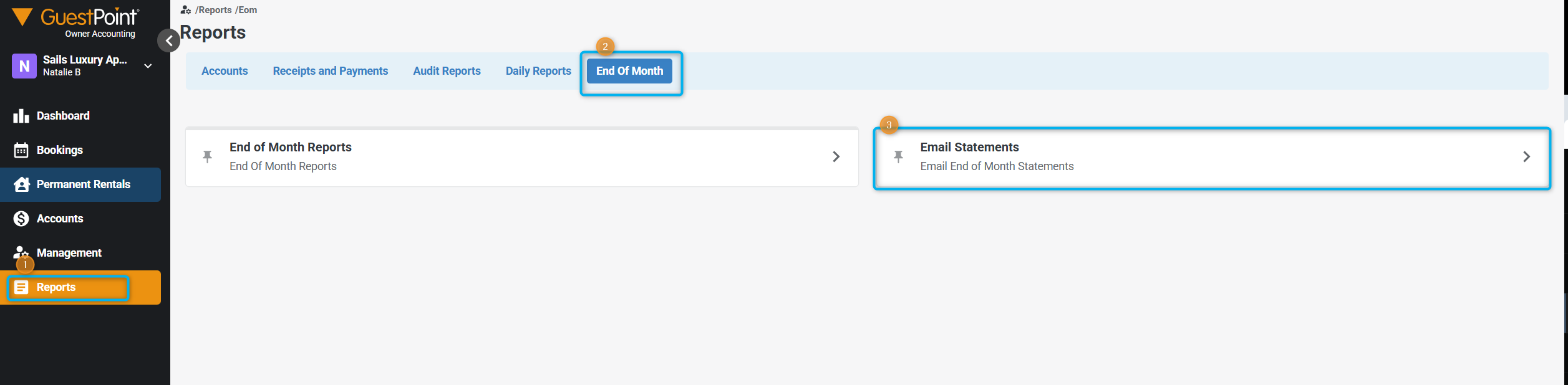Click the Reports document icon
Viewport: 1568px width, 385px height.
coord(21,287)
